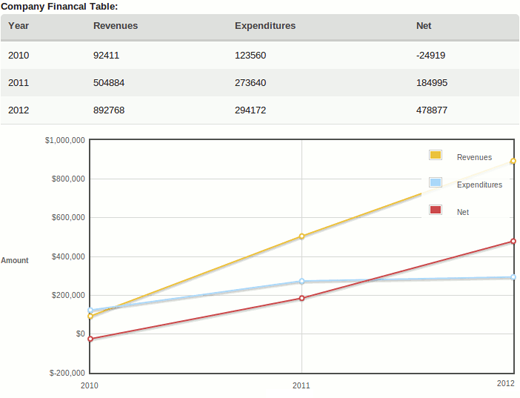Viewport: 520px width, 398px height.
Task: Click the Net data point for 2010
Action: click(90, 339)
